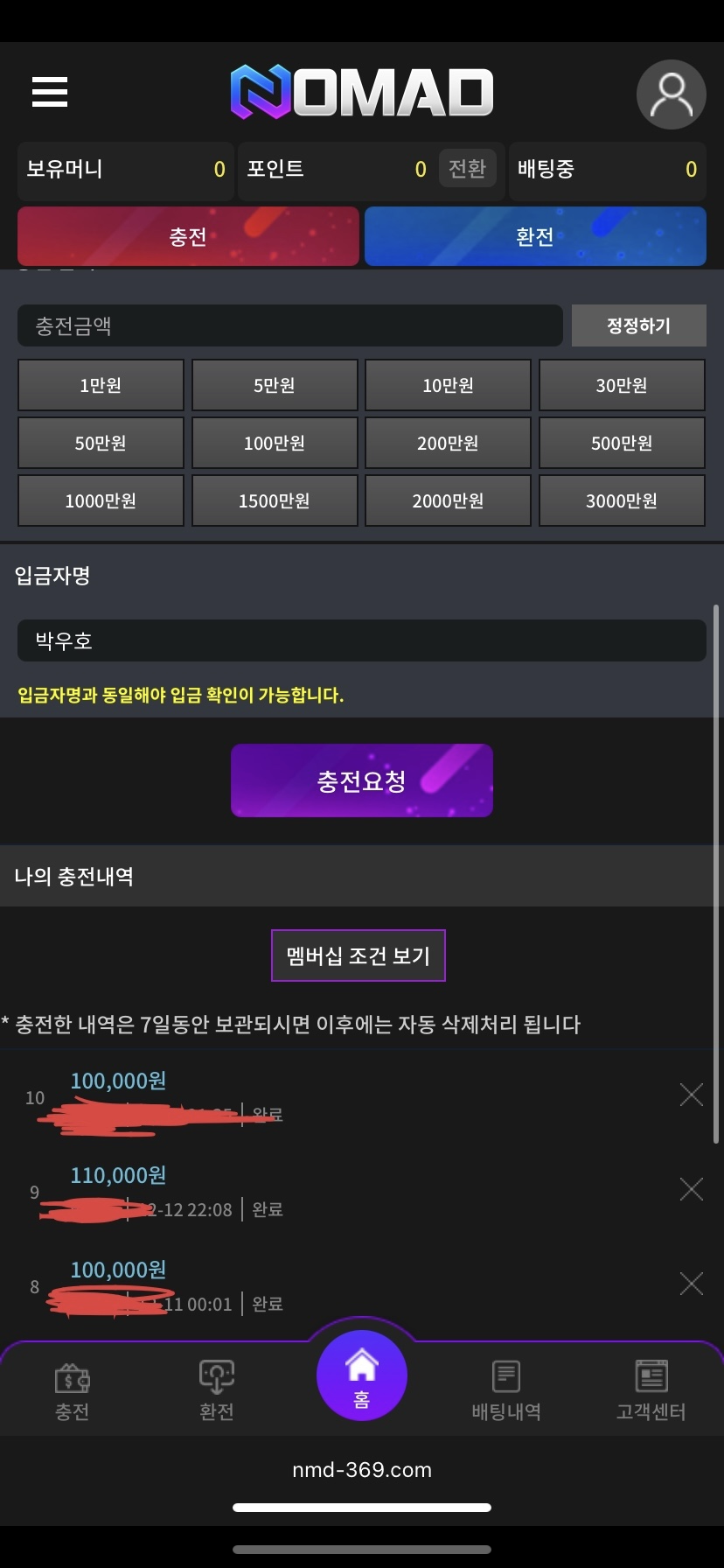Click the 충전요청 purple button
This screenshot has width=724, height=1568.
pyautogui.click(x=362, y=780)
